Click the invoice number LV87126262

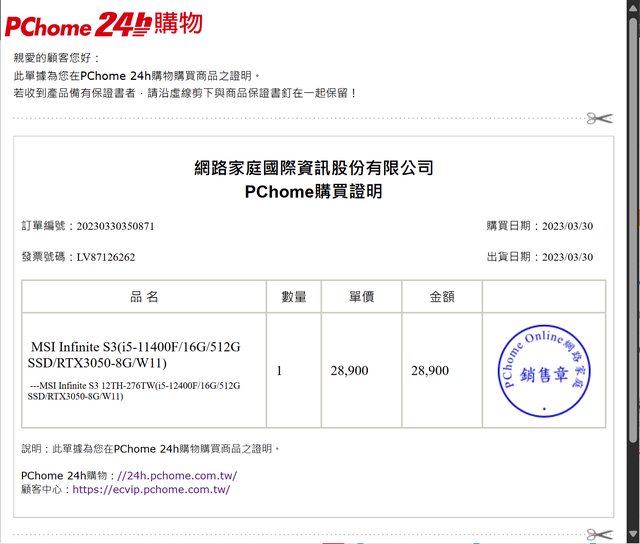click(x=105, y=257)
